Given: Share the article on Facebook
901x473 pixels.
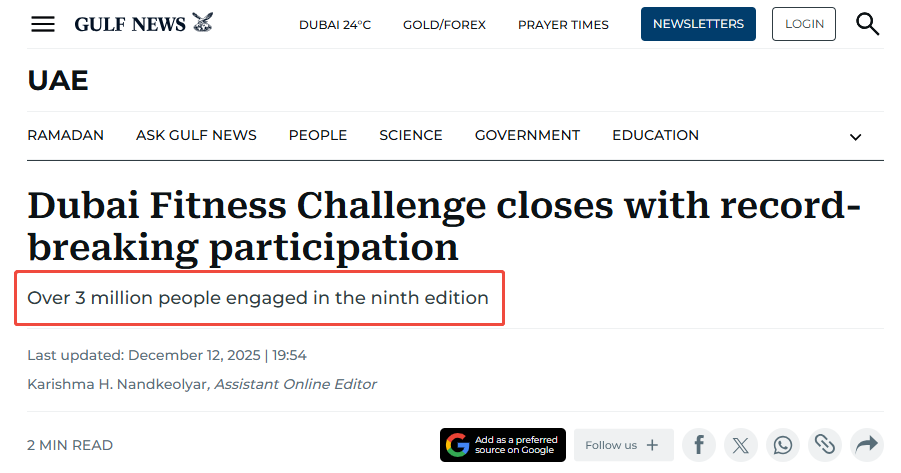Looking at the screenshot, I should [699, 445].
